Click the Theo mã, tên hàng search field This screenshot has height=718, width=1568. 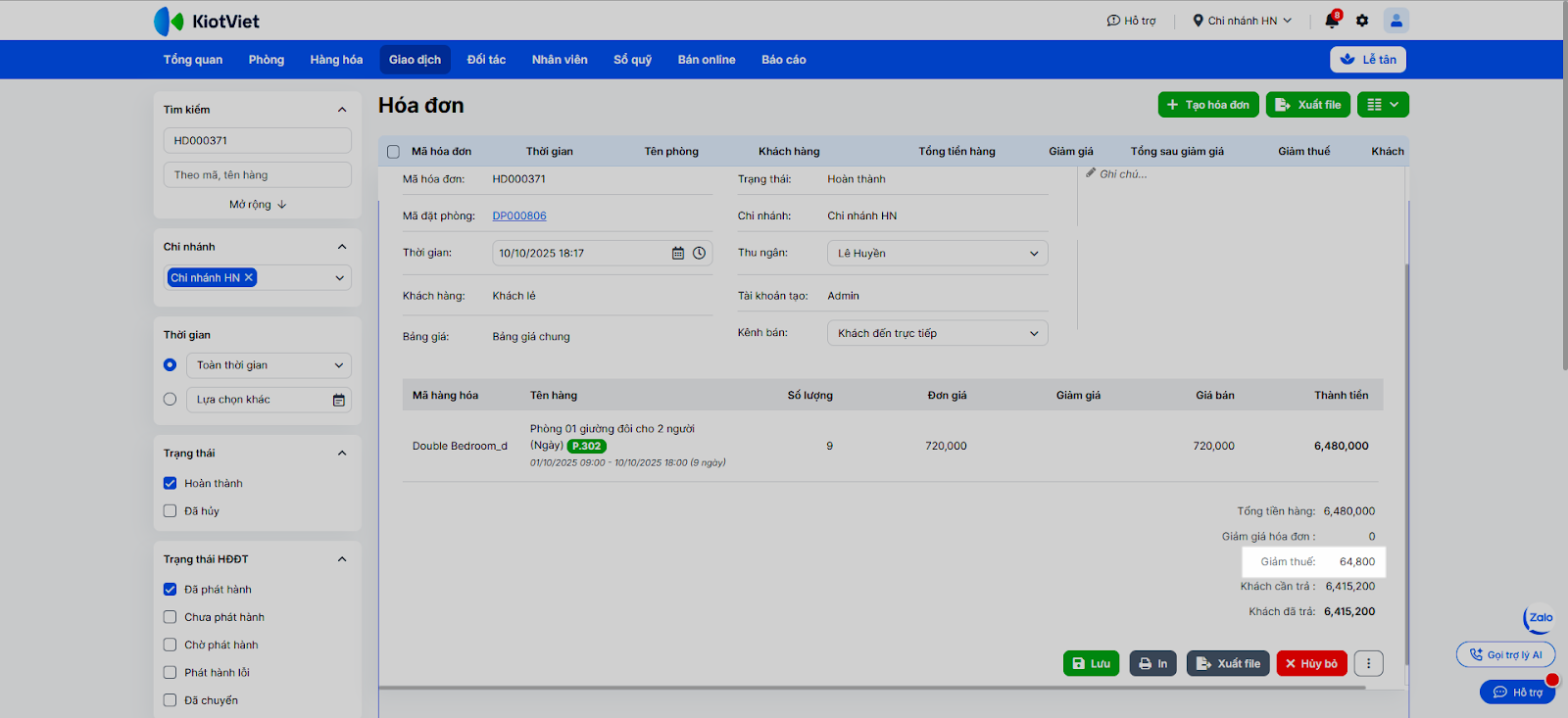[257, 175]
